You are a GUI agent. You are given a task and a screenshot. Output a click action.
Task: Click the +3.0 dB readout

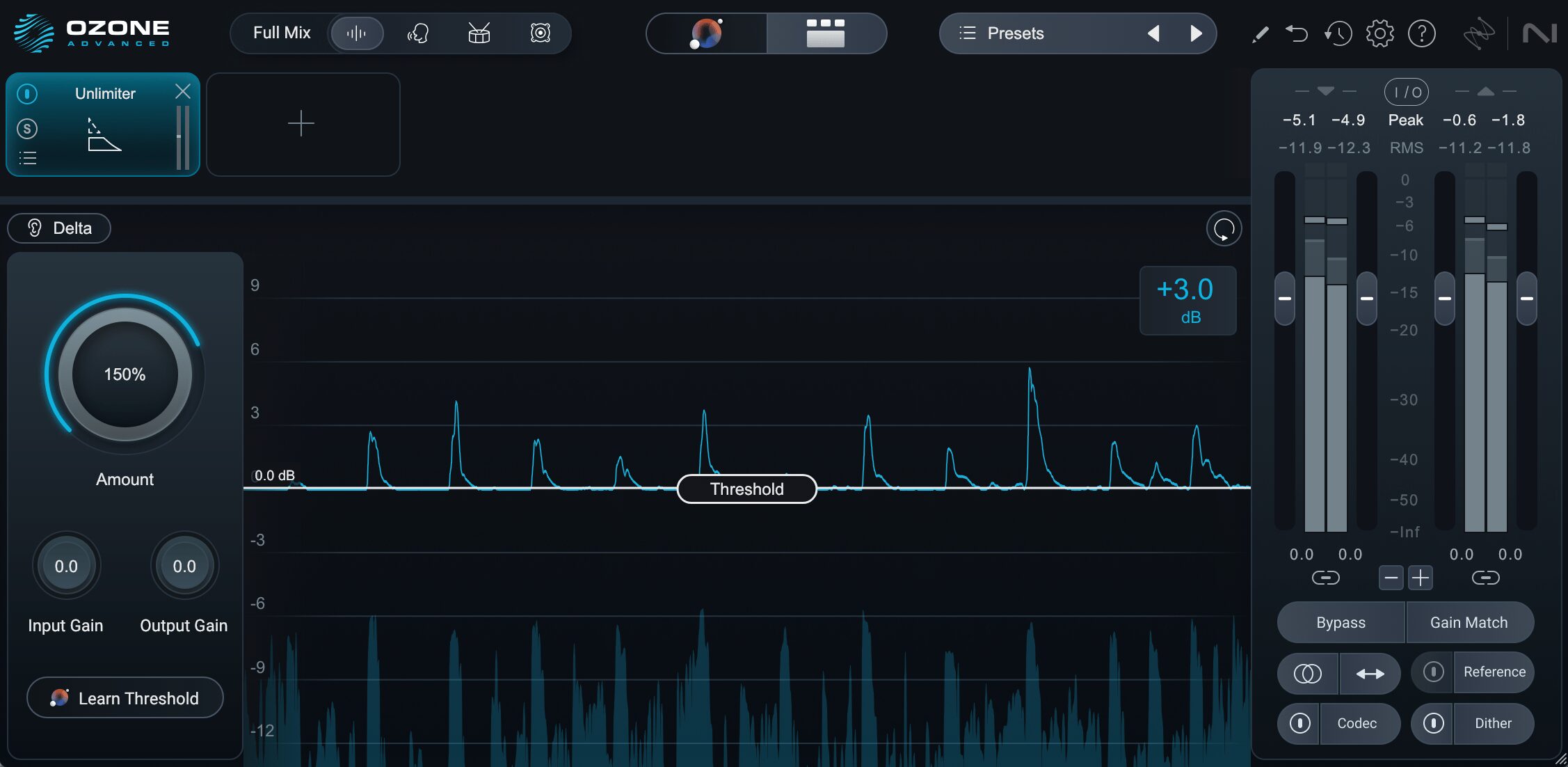1187,301
